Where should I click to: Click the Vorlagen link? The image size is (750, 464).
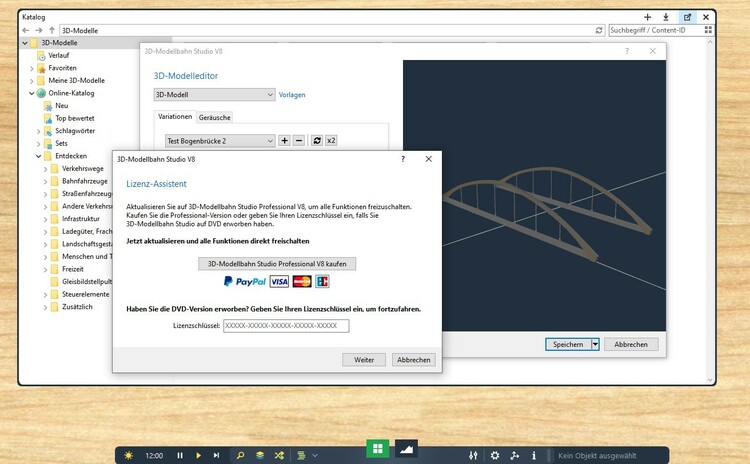[292, 95]
